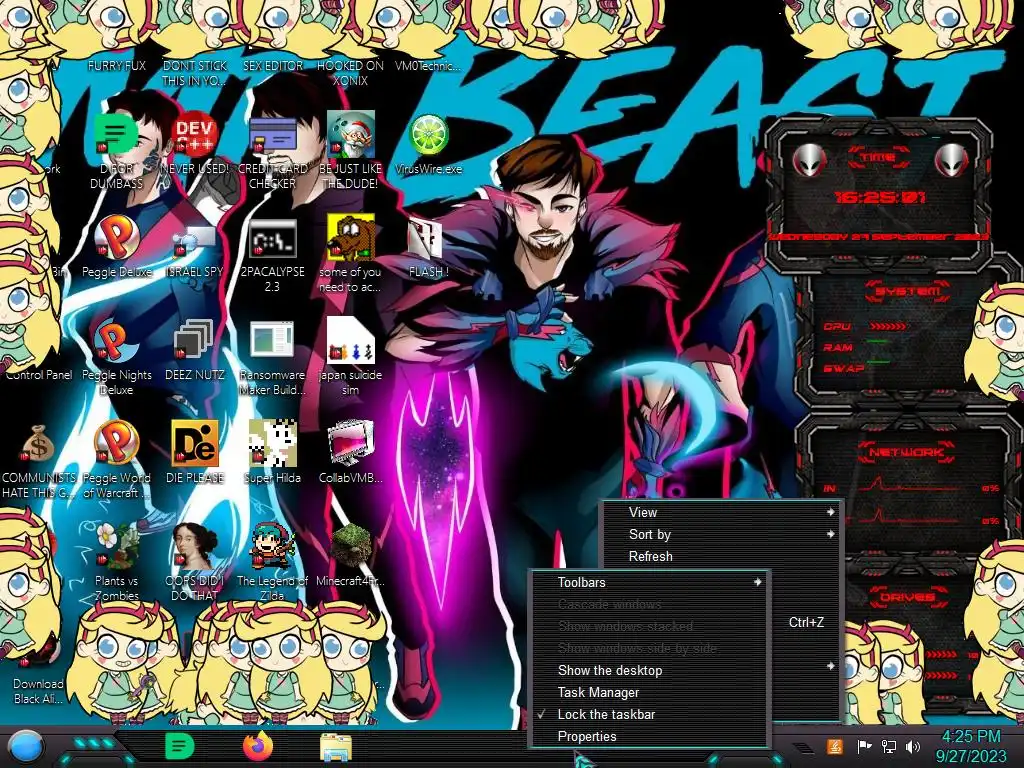Select the Minecraft4Fr... grass block icon
This screenshot has width=1024, height=768.
point(350,546)
